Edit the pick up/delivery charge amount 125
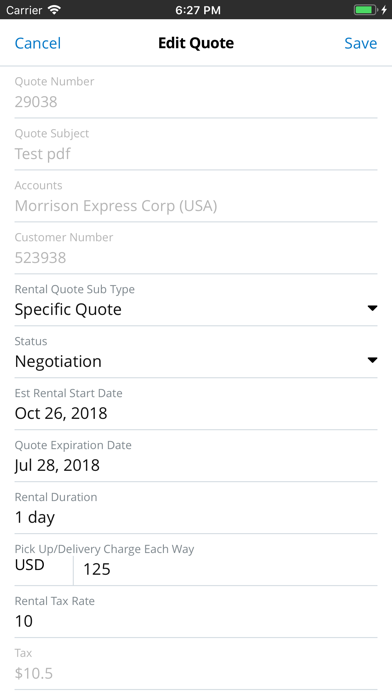The height and width of the screenshot is (696, 392). point(226,569)
